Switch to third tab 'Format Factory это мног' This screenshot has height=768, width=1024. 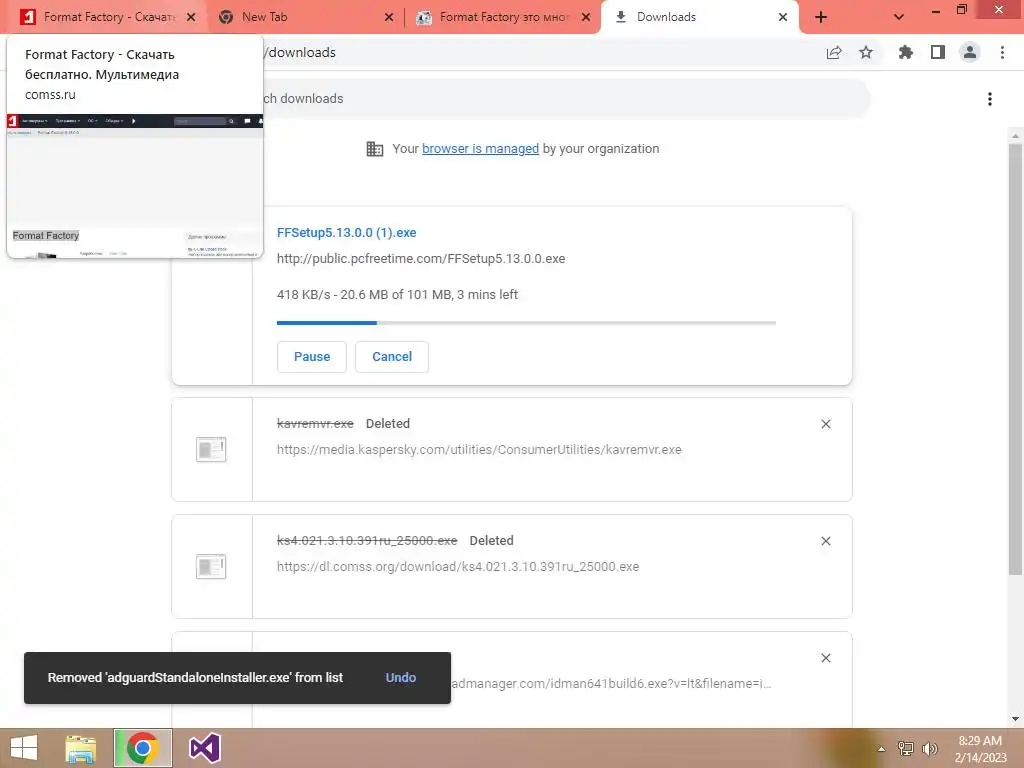[x=504, y=17]
